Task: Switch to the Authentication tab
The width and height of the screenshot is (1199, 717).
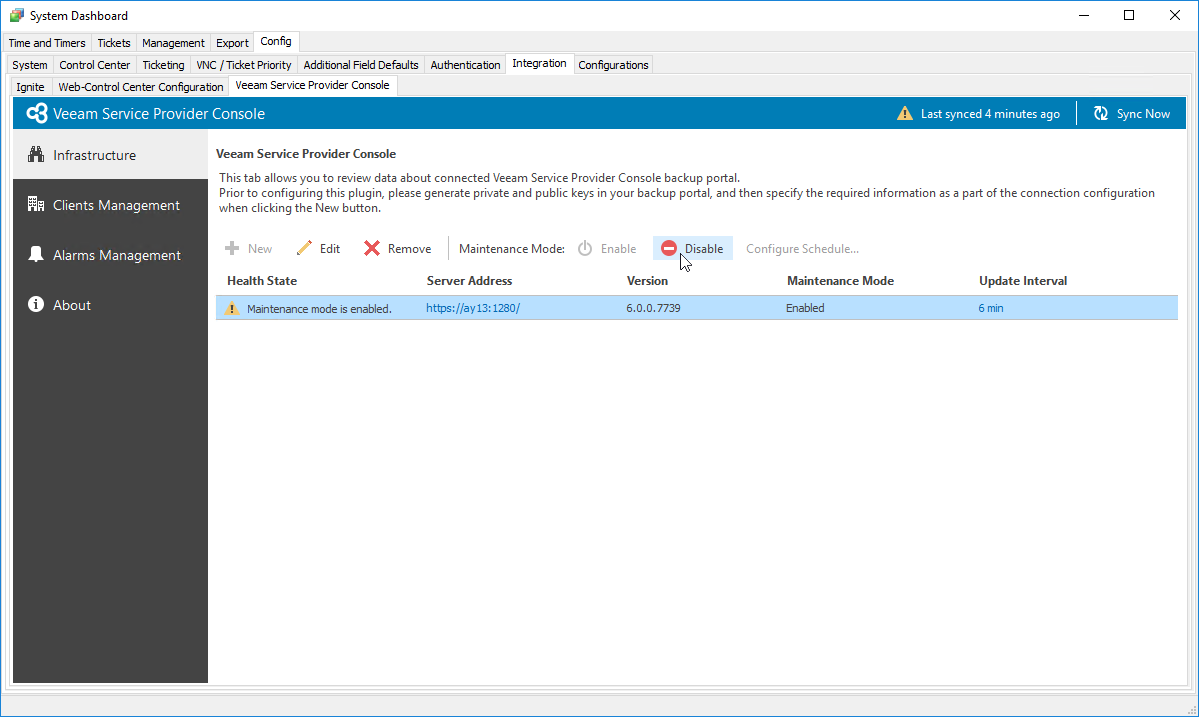Action: (465, 64)
